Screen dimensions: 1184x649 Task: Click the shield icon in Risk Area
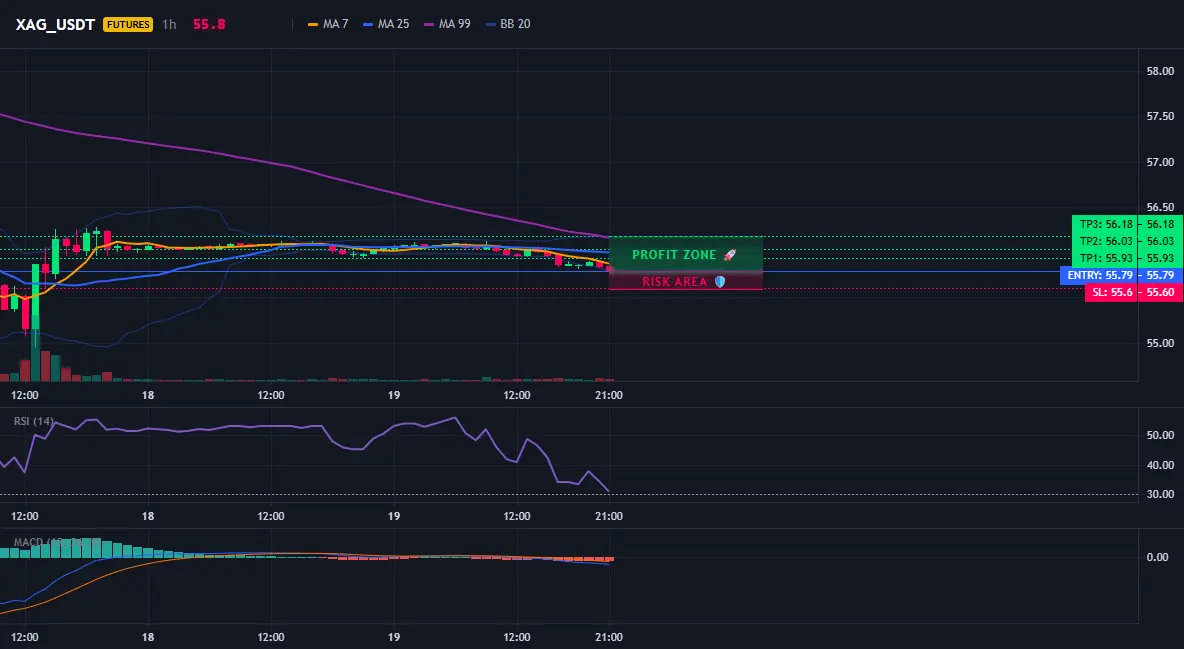point(720,281)
